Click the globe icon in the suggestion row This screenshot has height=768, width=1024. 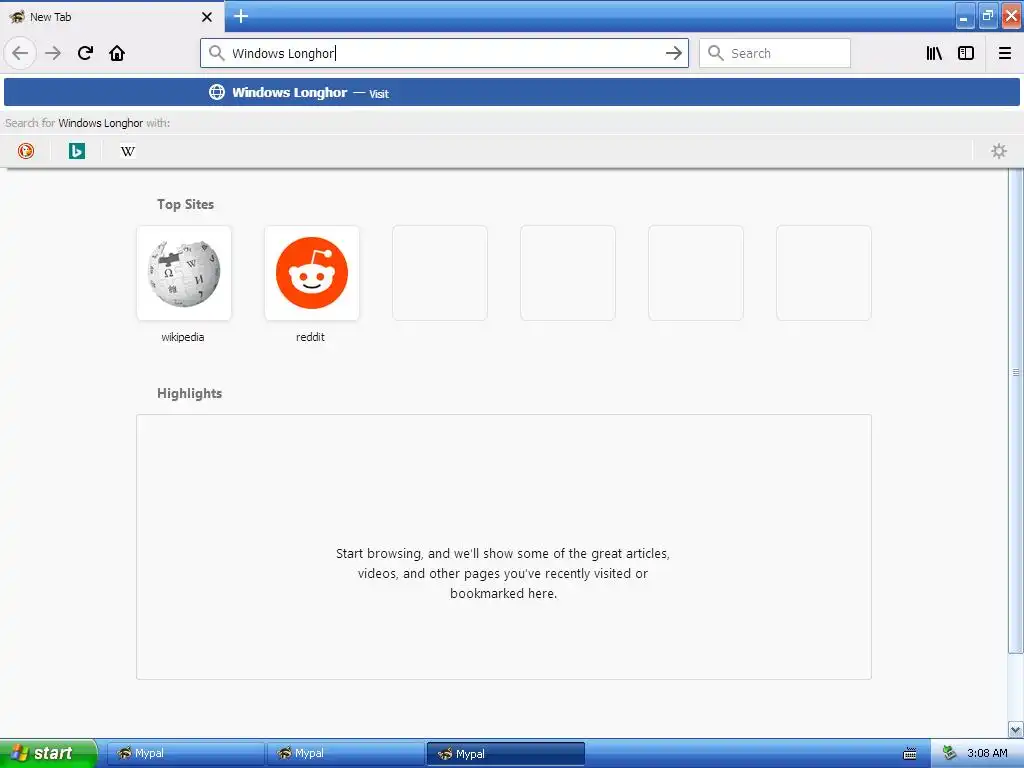point(216,92)
